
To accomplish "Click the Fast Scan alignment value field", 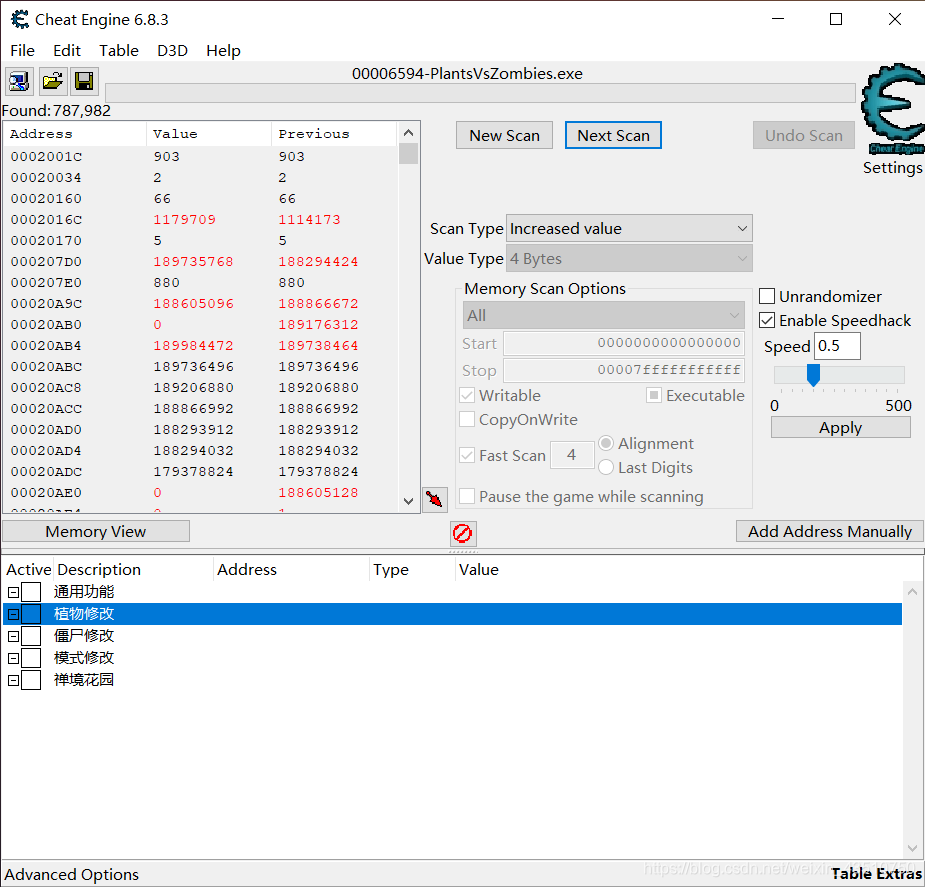I will 572,455.
